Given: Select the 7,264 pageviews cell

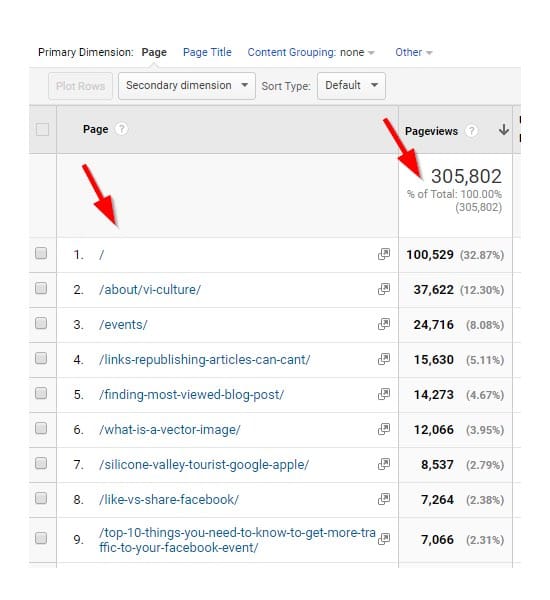Looking at the screenshot, I should 437,500.
